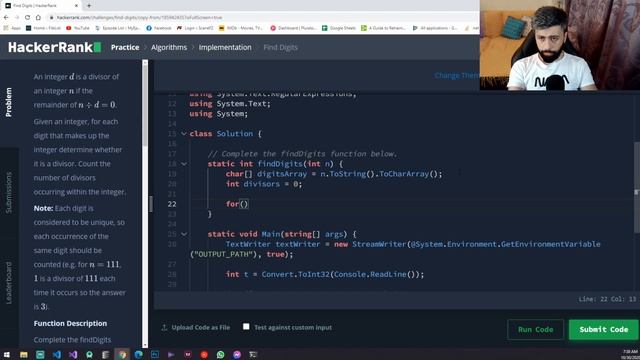Image resolution: width=640 pixels, height=360 pixels.
Task: Click the HackerRank logo
Action: pyautogui.click(x=54, y=47)
